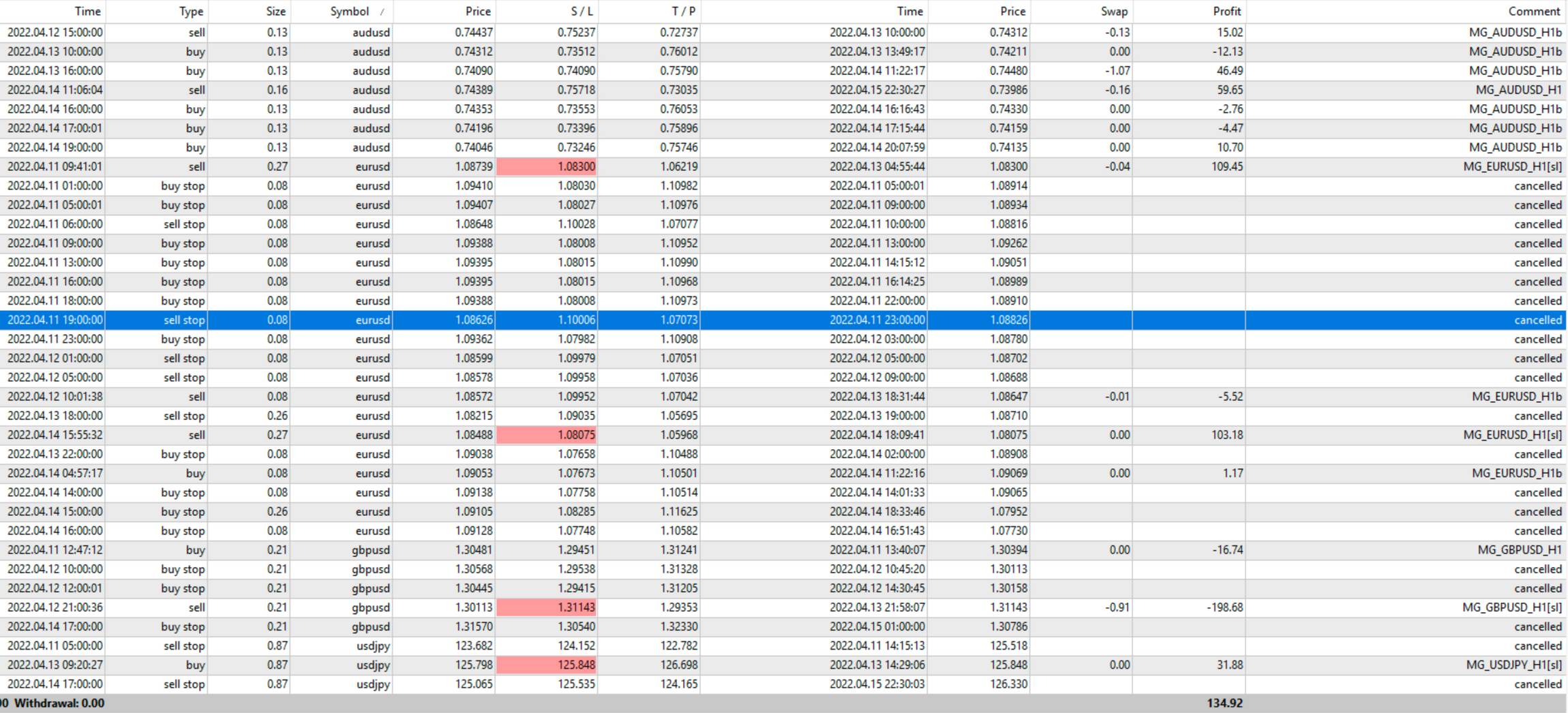Sort by the Profit column header
The height and width of the screenshot is (713, 1568).
(1227, 12)
